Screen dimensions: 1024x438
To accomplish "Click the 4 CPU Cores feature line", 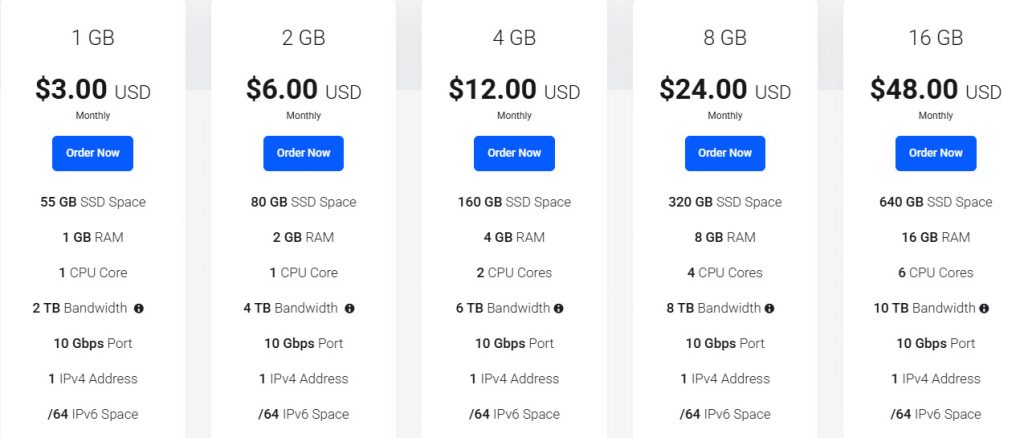I will pyautogui.click(x=725, y=273).
